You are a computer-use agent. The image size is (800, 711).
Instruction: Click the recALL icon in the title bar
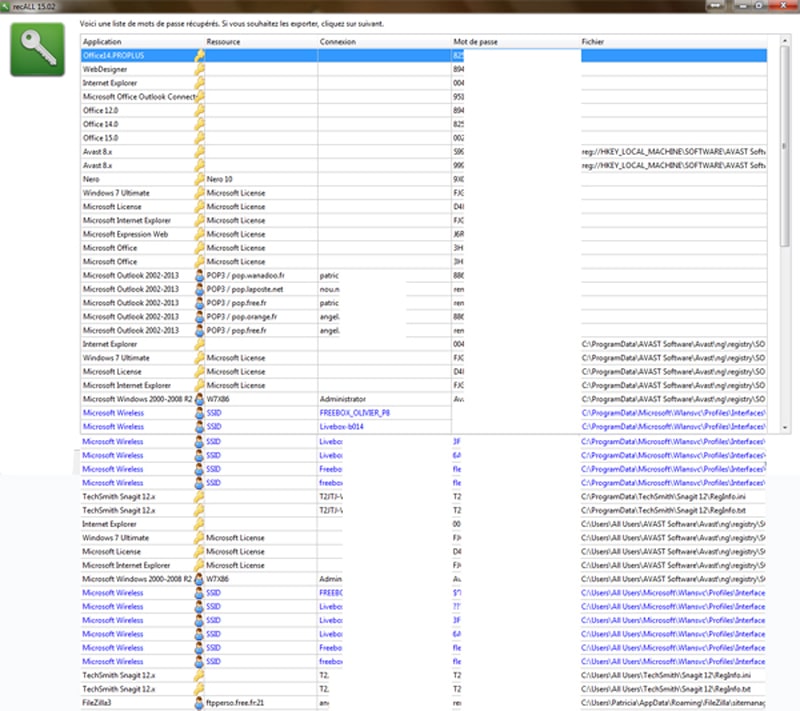tap(5, 7)
